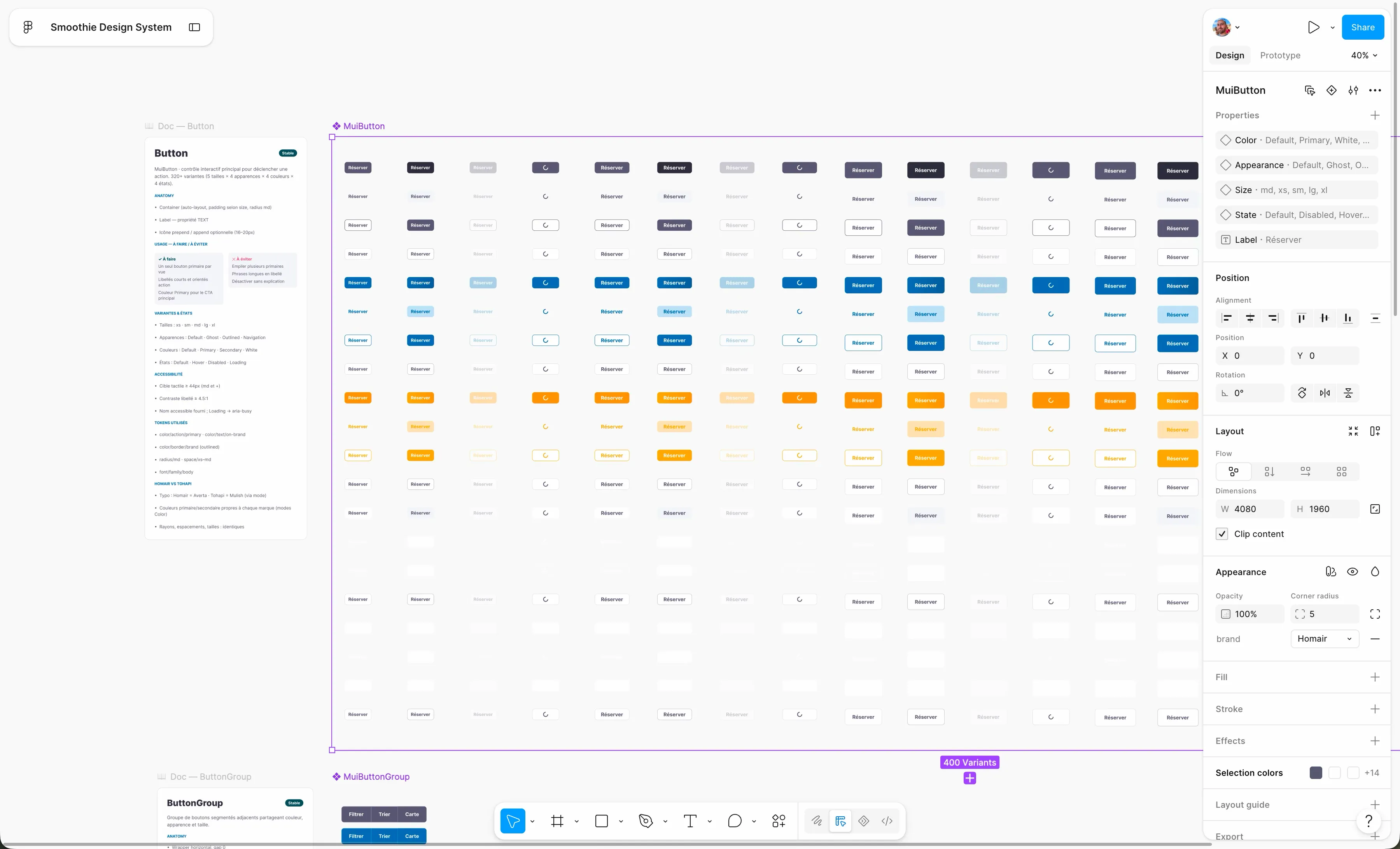Toggle the sidebar panel icon
The height and width of the screenshot is (849, 1400).
(194, 27)
